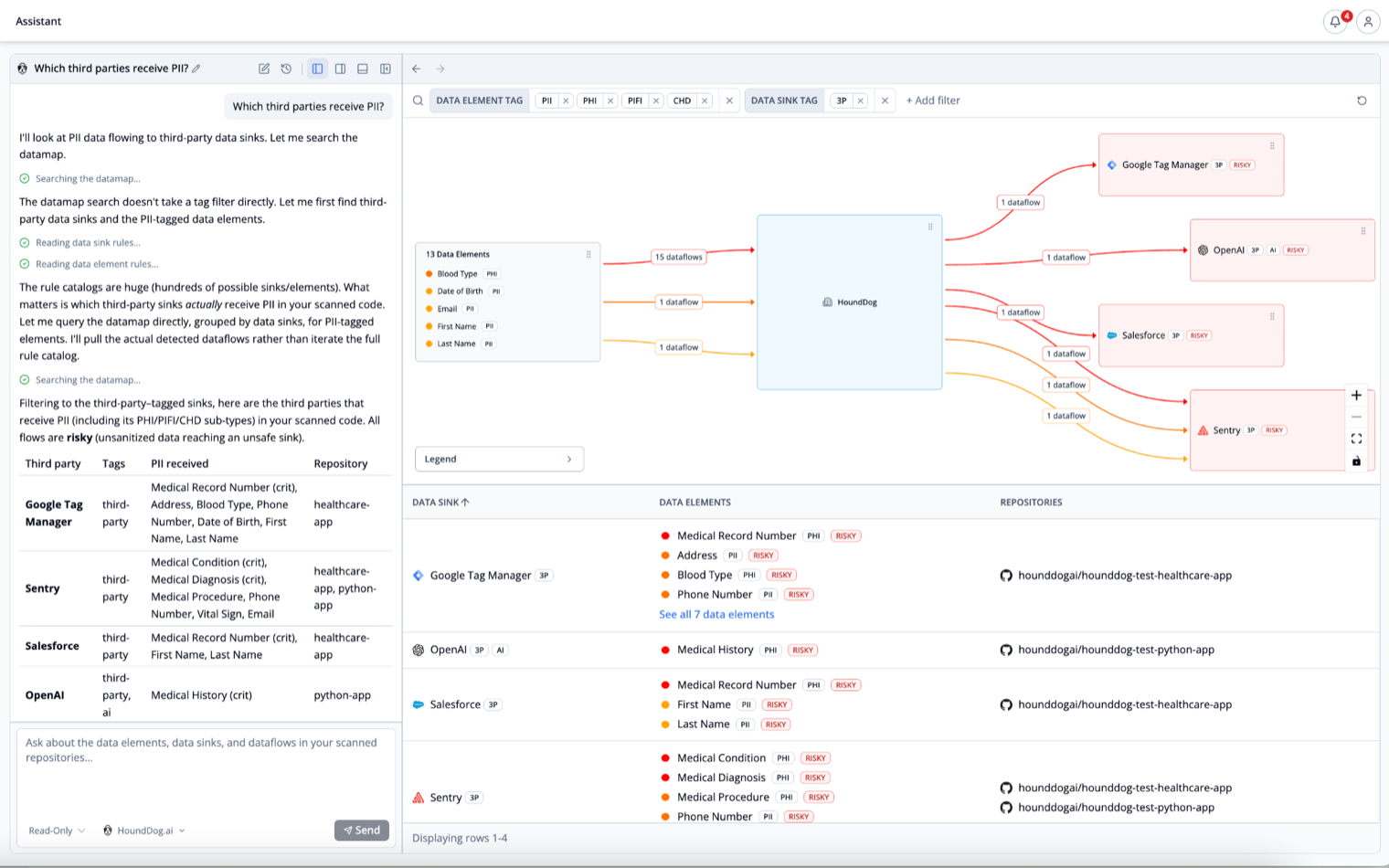Click Repositories column header
This screenshot has height=868, width=1389.
pyautogui.click(x=1031, y=502)
